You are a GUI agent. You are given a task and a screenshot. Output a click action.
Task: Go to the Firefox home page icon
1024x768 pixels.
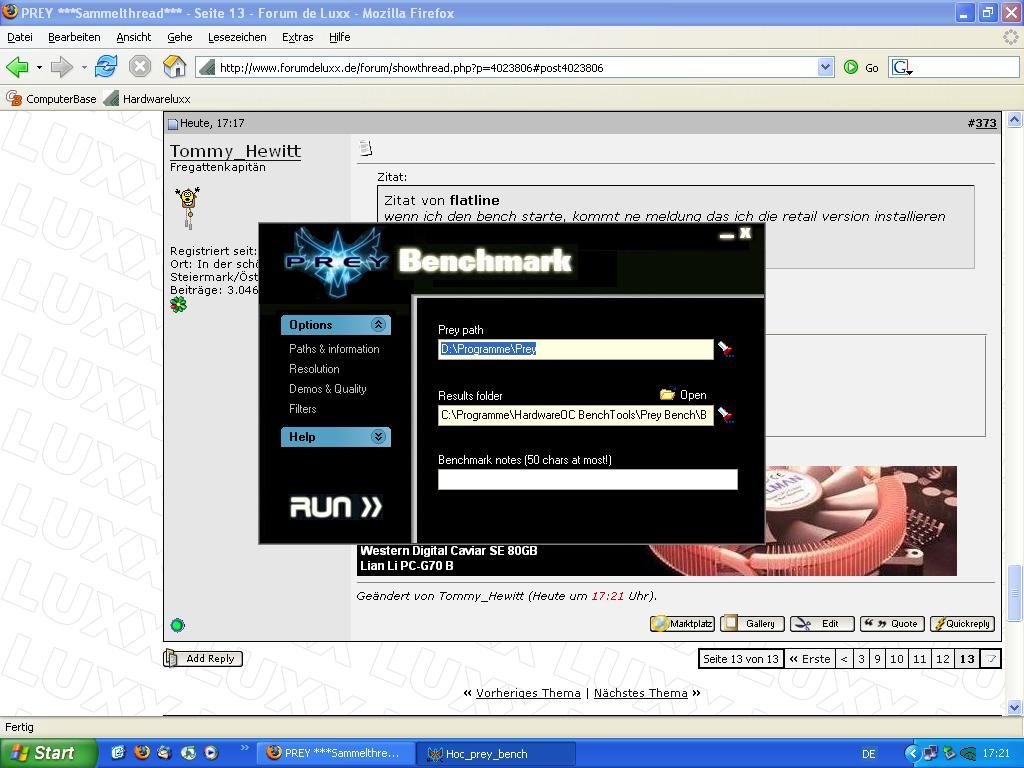(174, 67)
